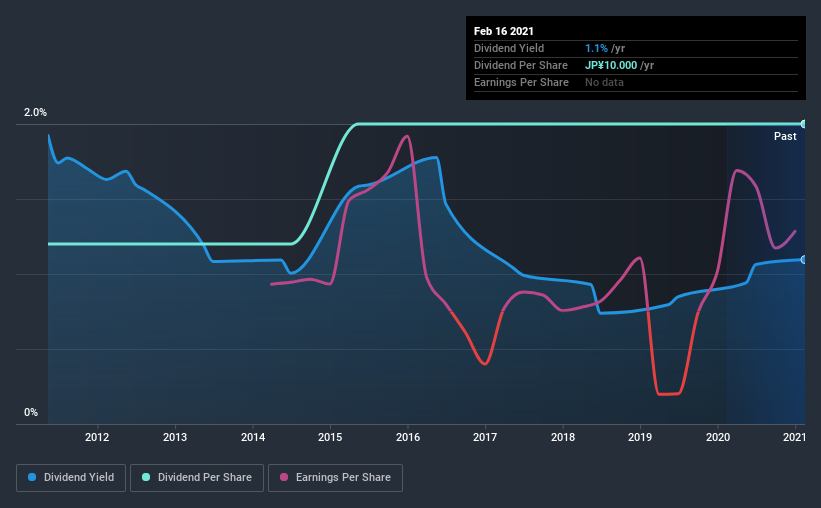Click the Dividend Yield row label in tooltip

click(509, 48)
